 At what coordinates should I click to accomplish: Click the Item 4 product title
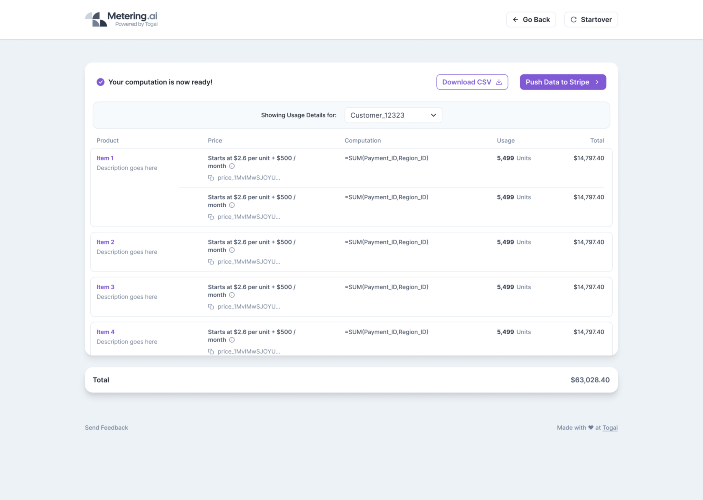click(x=105, y=332)
